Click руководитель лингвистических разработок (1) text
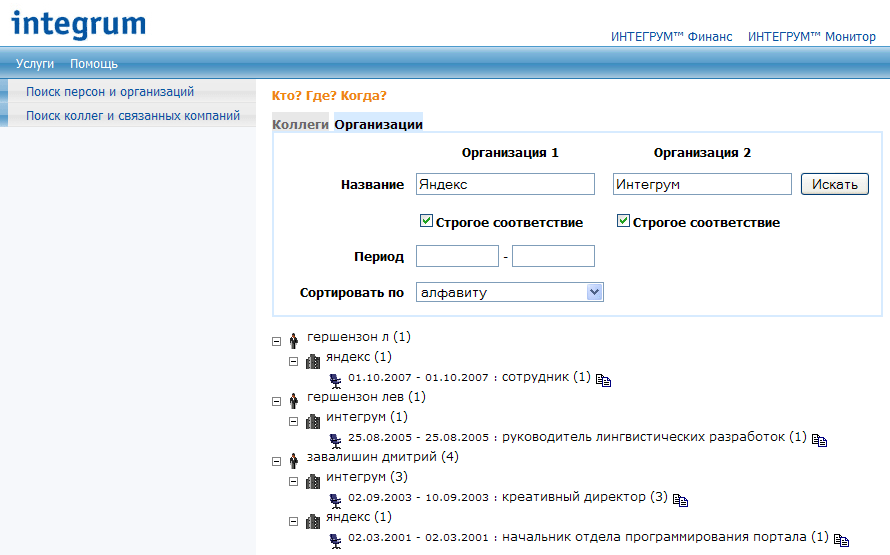Screen dimensions: 890x555 [x=654, y=437]
